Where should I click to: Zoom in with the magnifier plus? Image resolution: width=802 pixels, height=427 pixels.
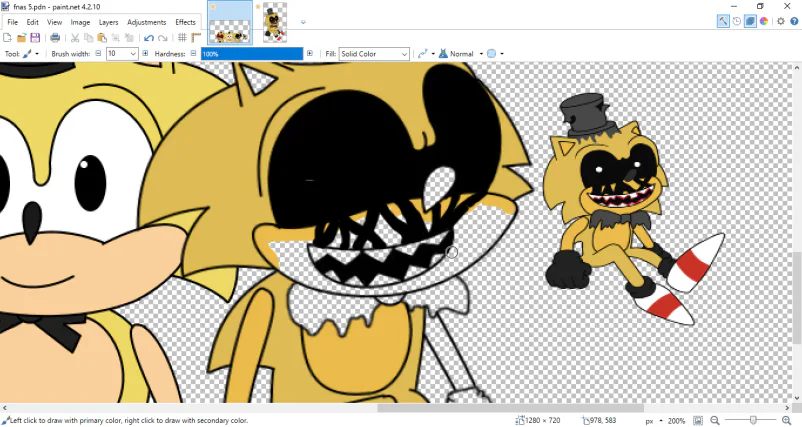tap(787, 420)
